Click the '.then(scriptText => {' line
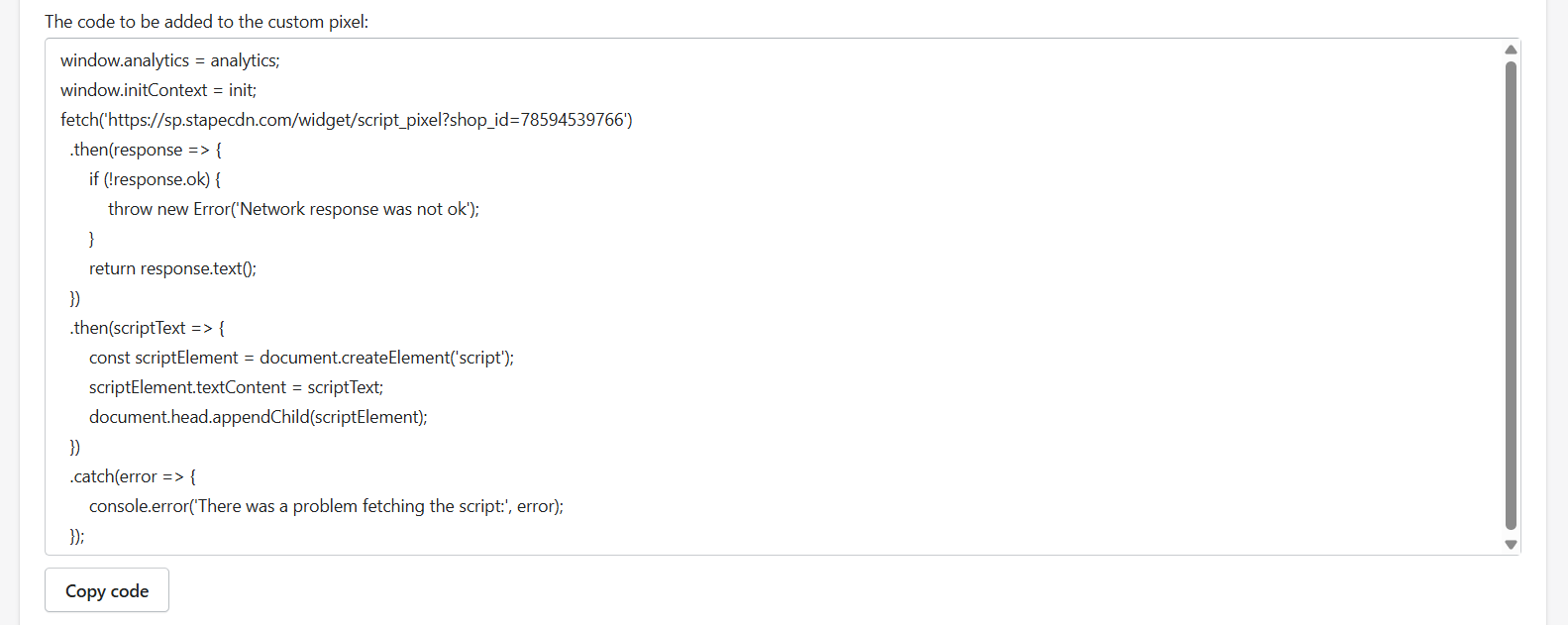 coord(148,328)
